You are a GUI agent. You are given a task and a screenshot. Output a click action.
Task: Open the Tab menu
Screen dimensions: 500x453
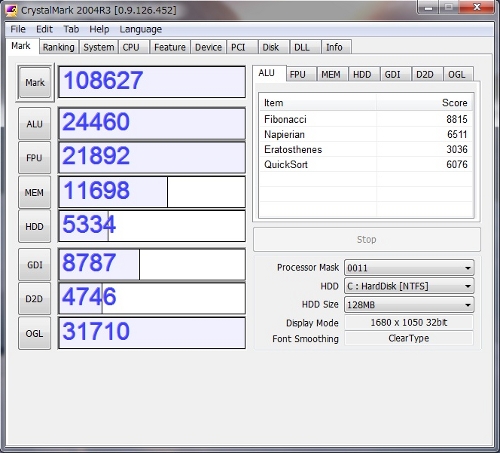(x=71, y=29)
